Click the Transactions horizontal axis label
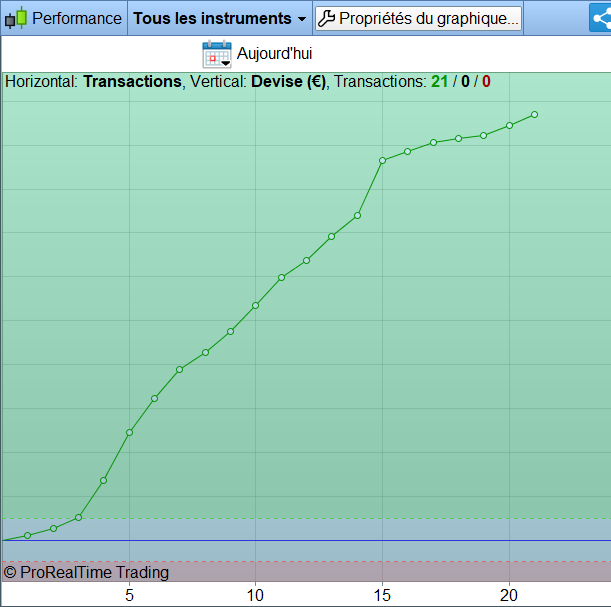Screen dimensions: 611x607 coord(132,81)
